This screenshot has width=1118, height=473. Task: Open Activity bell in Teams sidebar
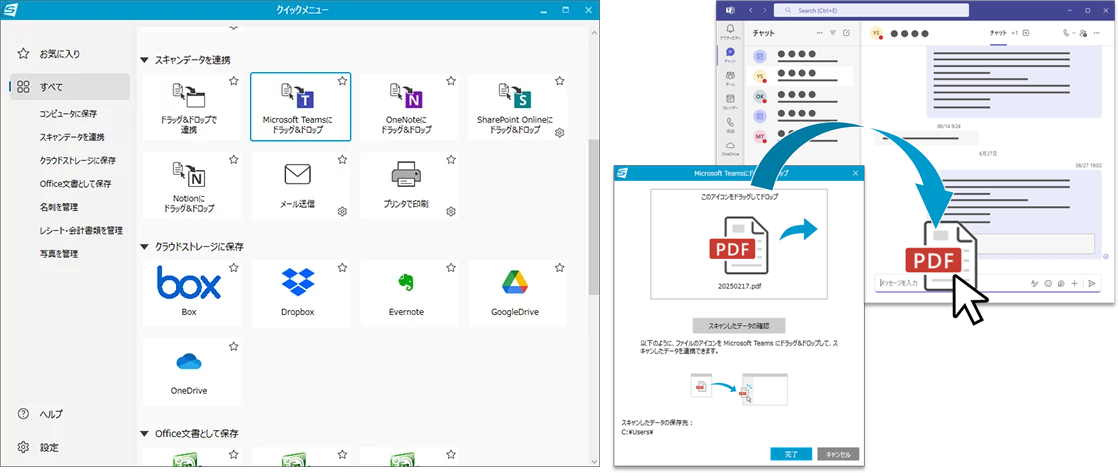[x=730, y=29]
